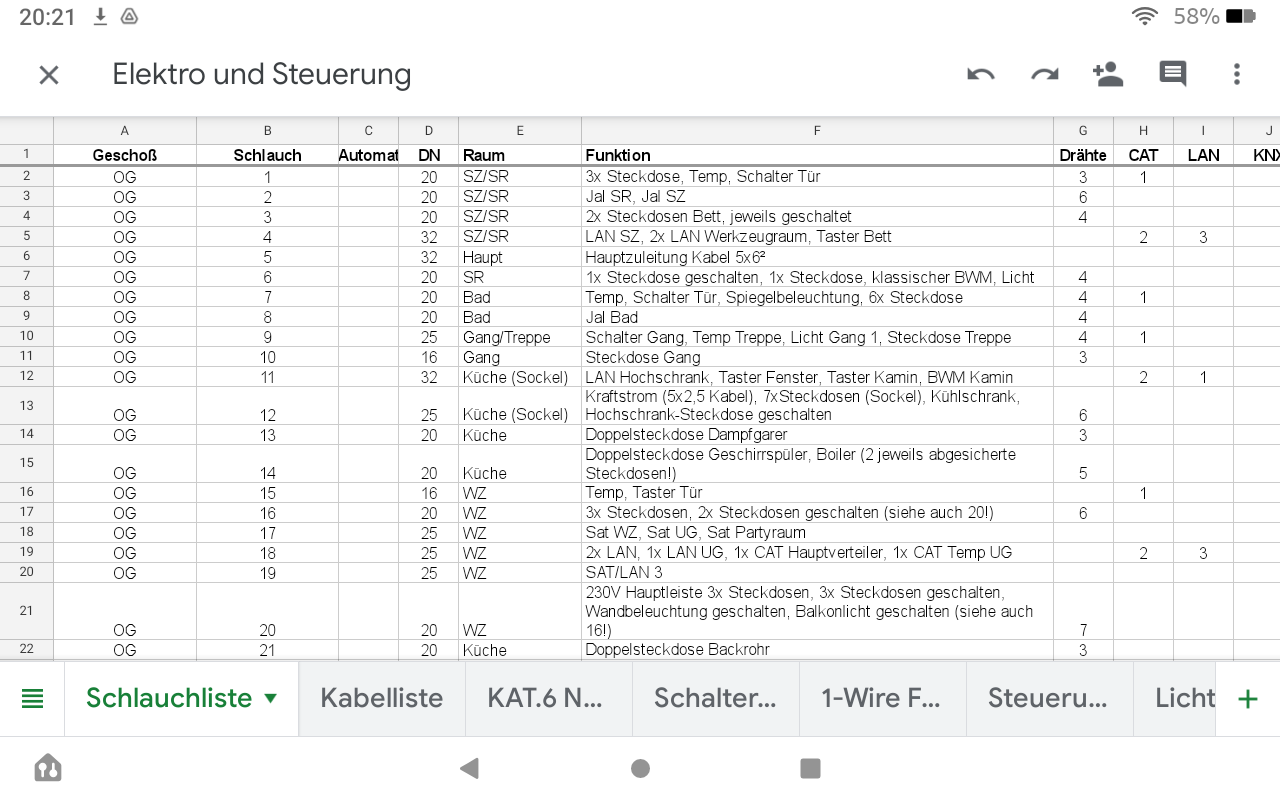The image size is (1280, 800).
Task: Open the three-dot overflow menu
Action: (1237, 75)
